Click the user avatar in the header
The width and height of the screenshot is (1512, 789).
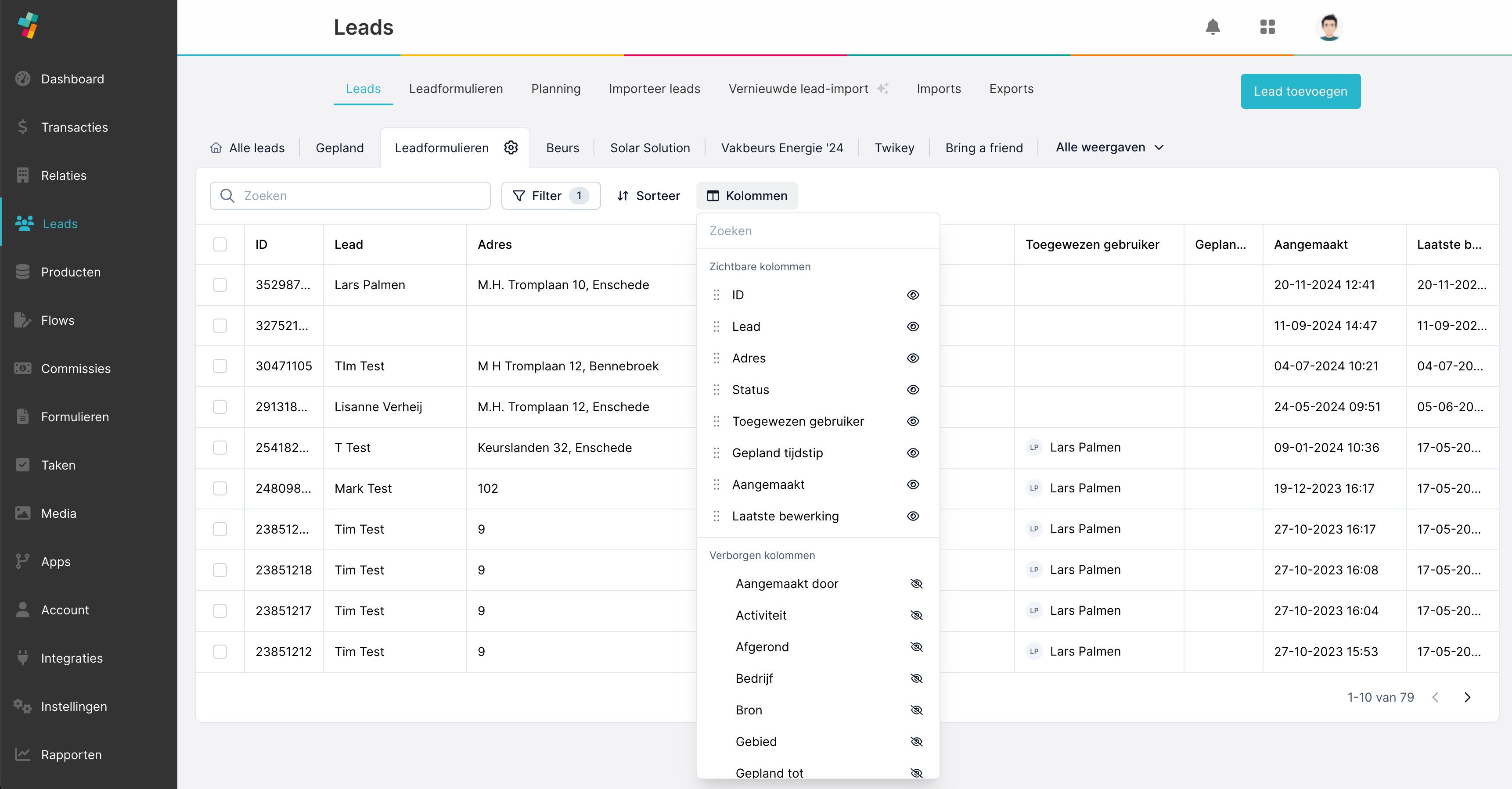coord(1329,27)
